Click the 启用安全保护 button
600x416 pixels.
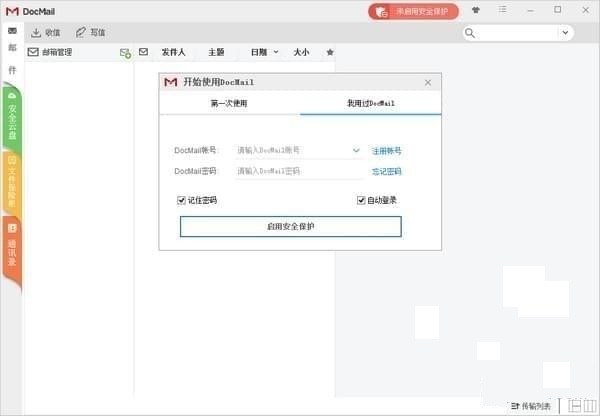[x=290, y=226]
